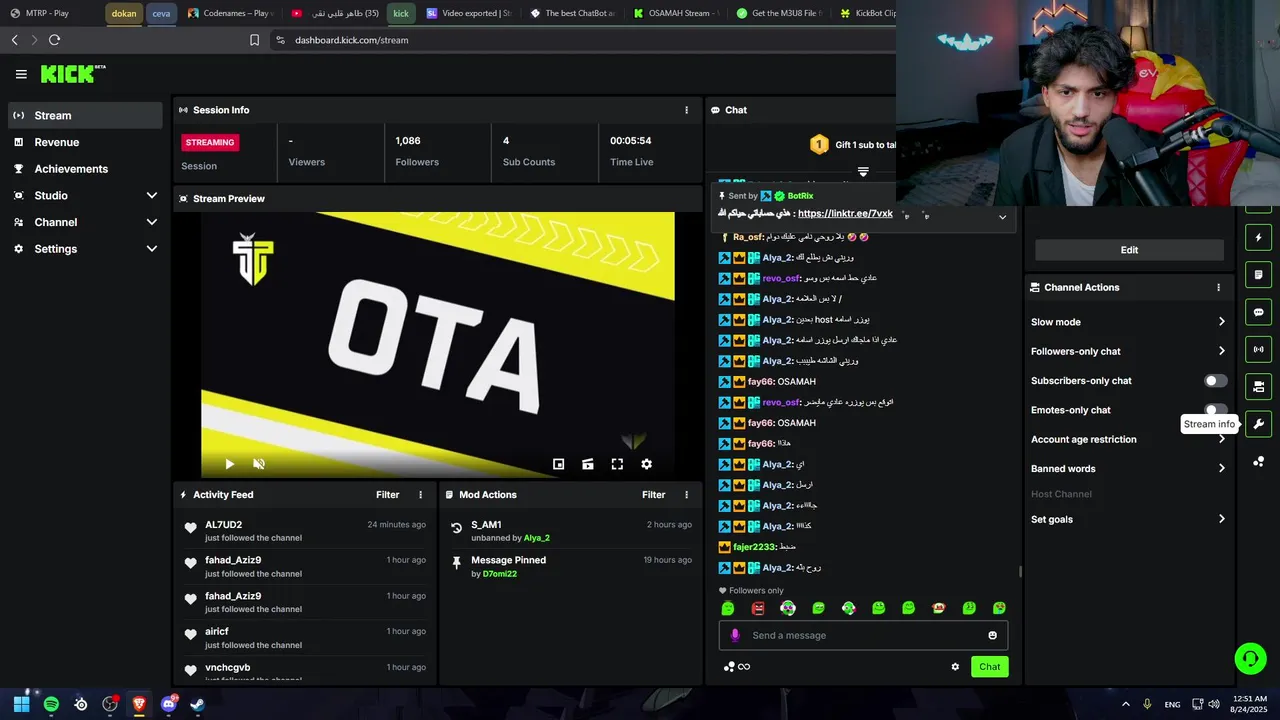The width and height of the screenshot is (1280, 720).
Task: Open Channel Actions options menu
Action: pyautogui.click(x=1218, y=287)
